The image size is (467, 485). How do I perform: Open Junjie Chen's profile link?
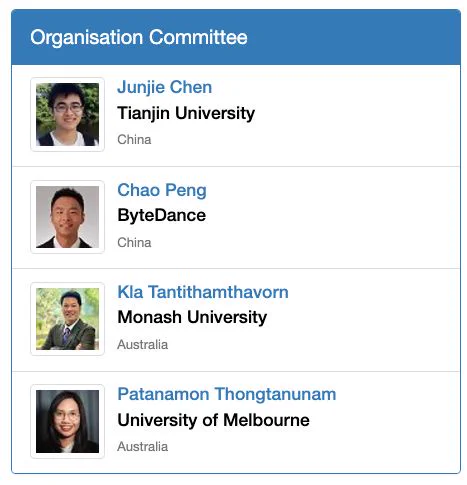pos(164,88)
